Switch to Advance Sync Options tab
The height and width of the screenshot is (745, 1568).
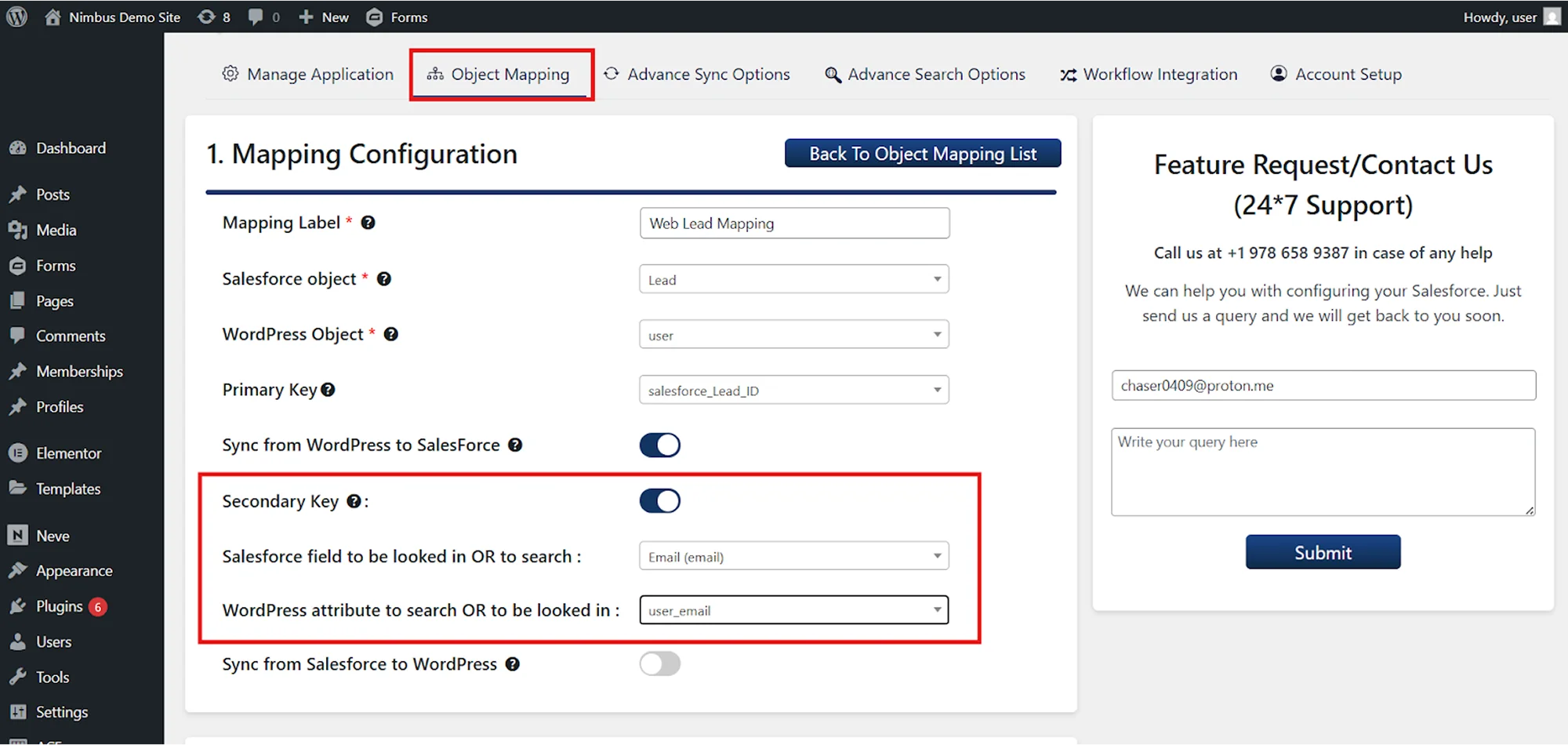pos(697,74)
